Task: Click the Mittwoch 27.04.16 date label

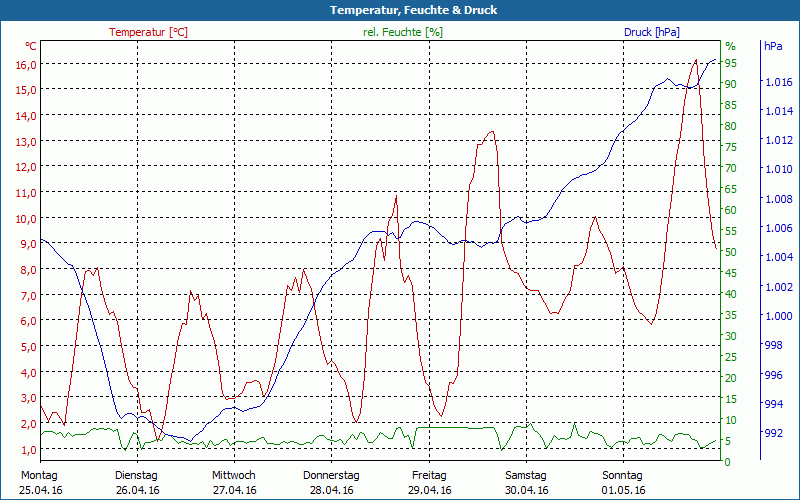Action: click(234, 482)
